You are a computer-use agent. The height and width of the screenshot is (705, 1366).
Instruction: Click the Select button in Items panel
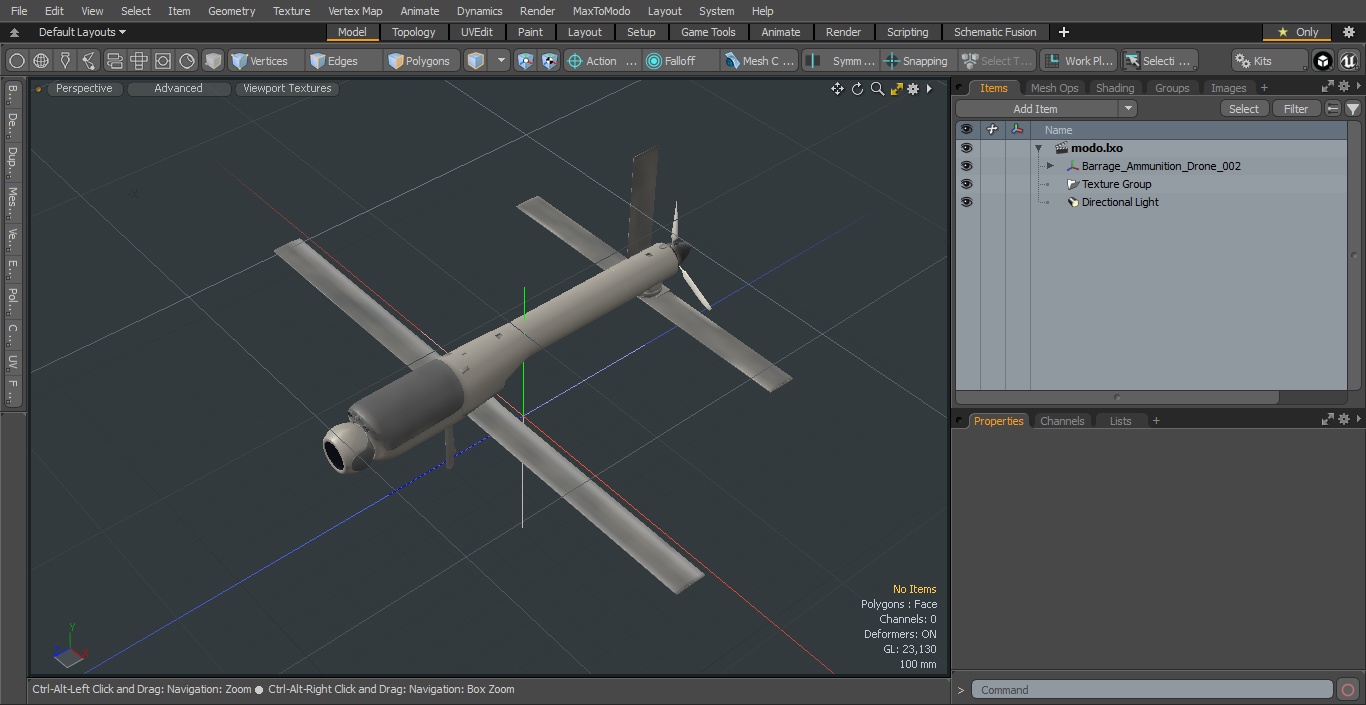point(1244,109)
